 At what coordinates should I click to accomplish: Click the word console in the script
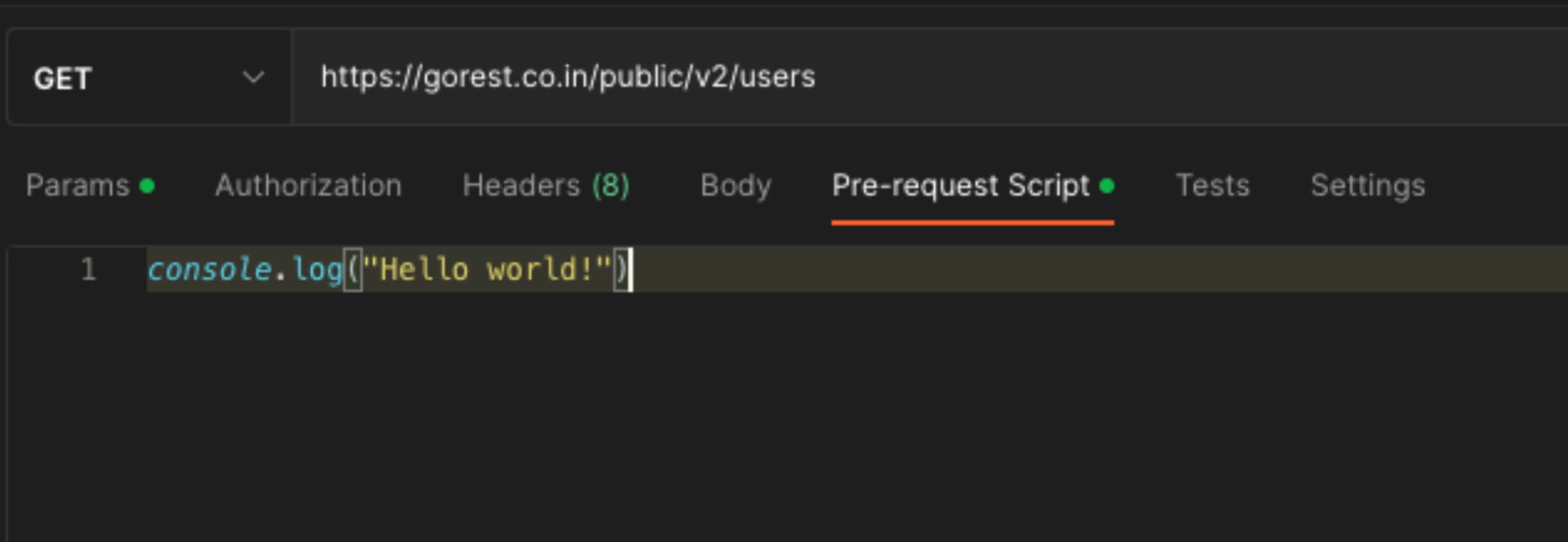[209, 270]
